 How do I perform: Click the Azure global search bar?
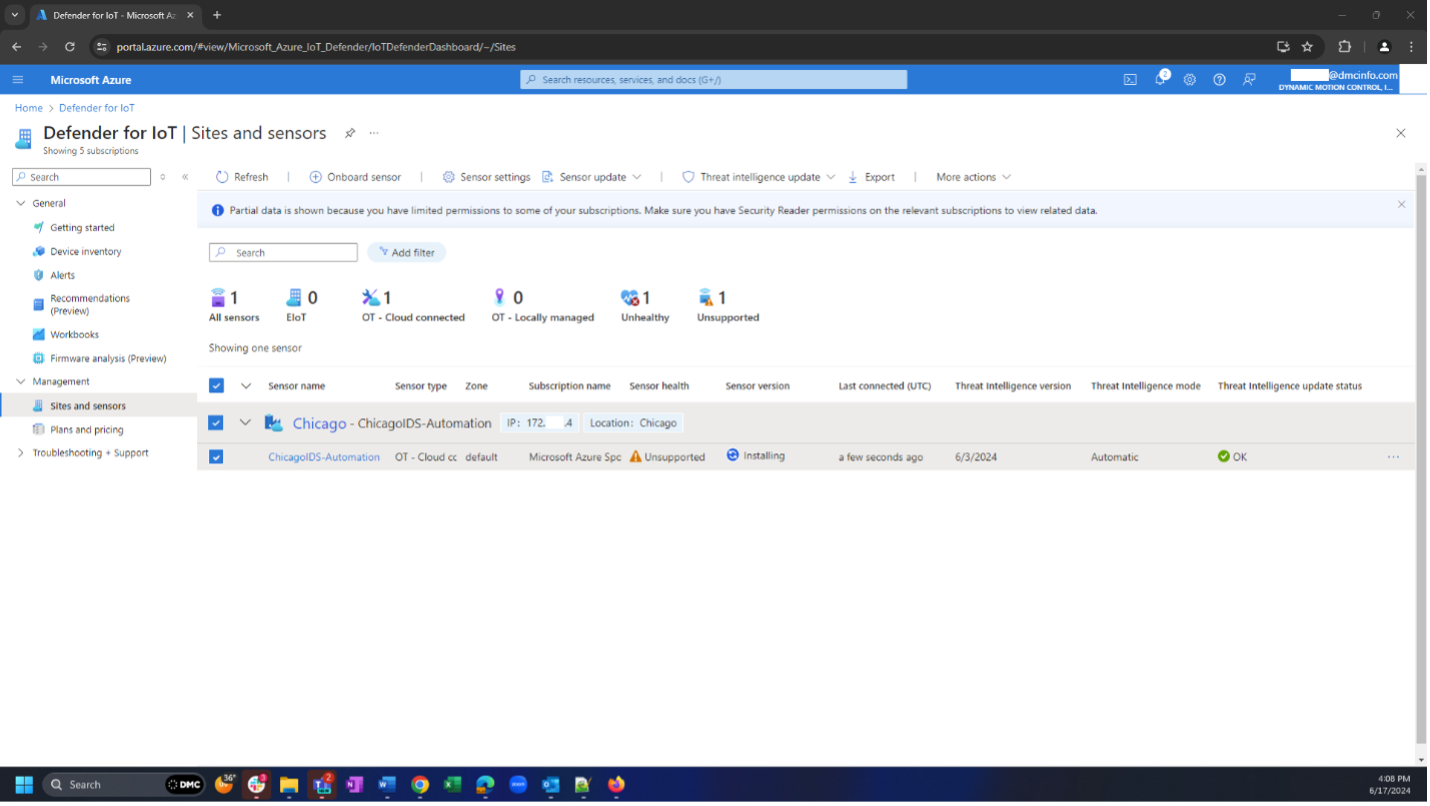point(713,80)
